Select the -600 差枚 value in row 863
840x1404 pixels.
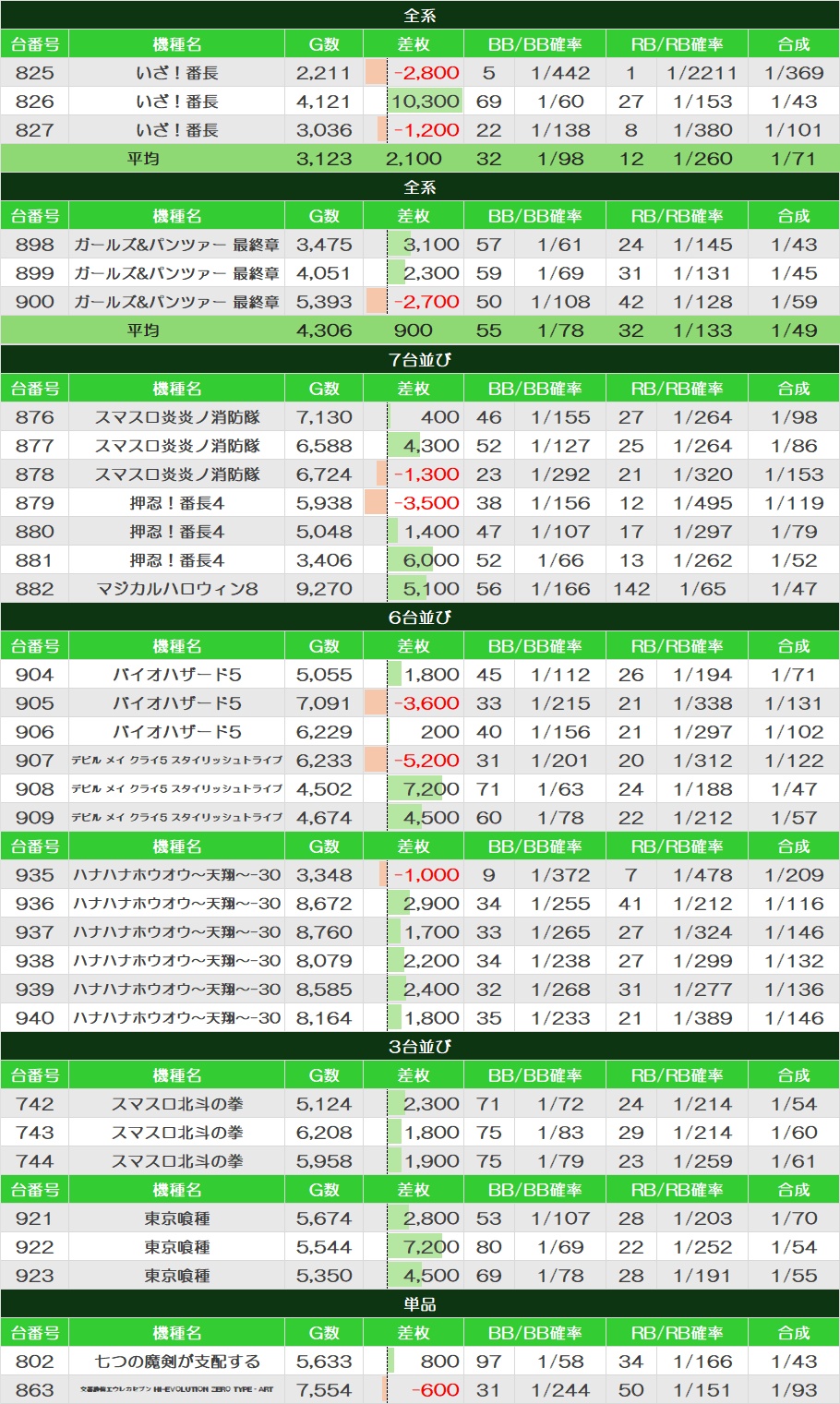pyautogui.click(x=435, y=1390)
